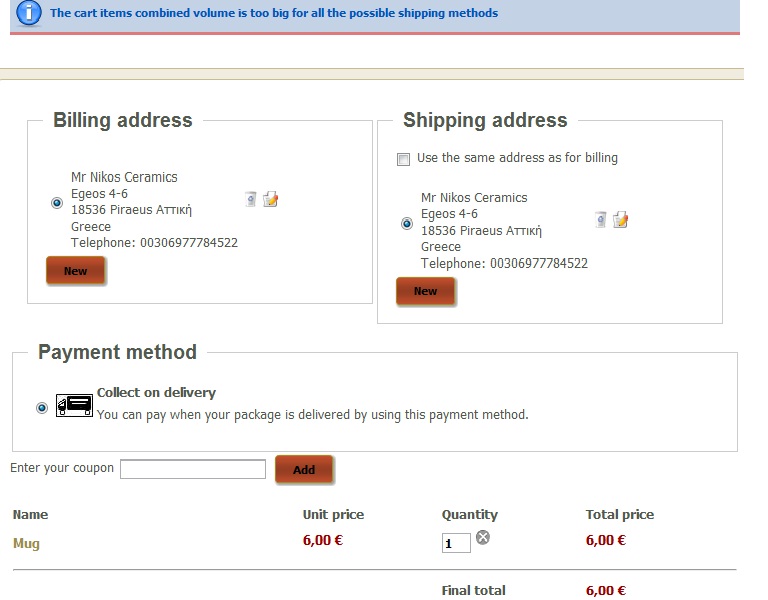Add a new billing address with New button
The width and height of the screenshot is (768, 600).
pos(75,270)
